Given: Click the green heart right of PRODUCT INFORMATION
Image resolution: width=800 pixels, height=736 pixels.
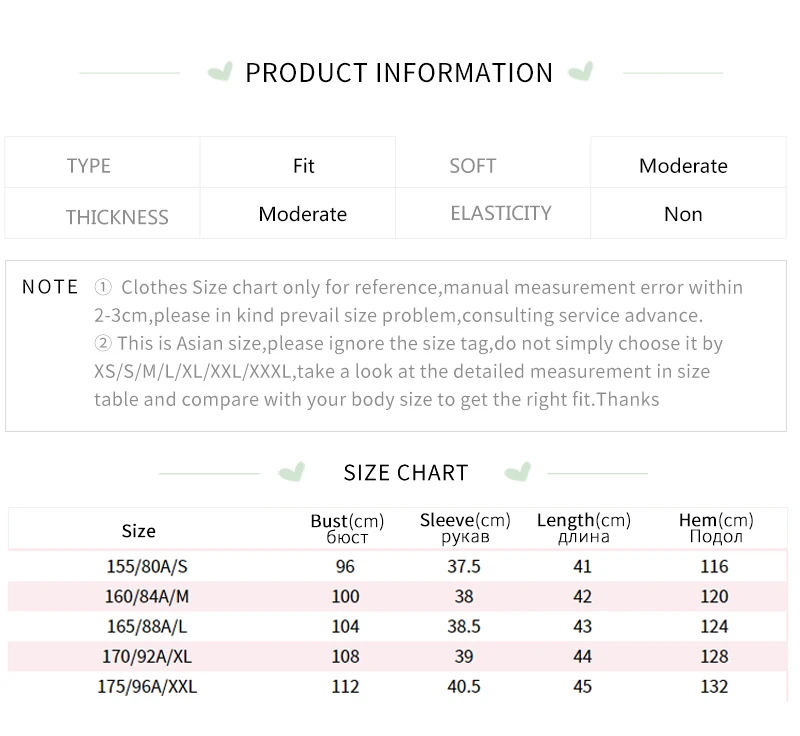Looking at the screenshot, I should coord(581,71).
